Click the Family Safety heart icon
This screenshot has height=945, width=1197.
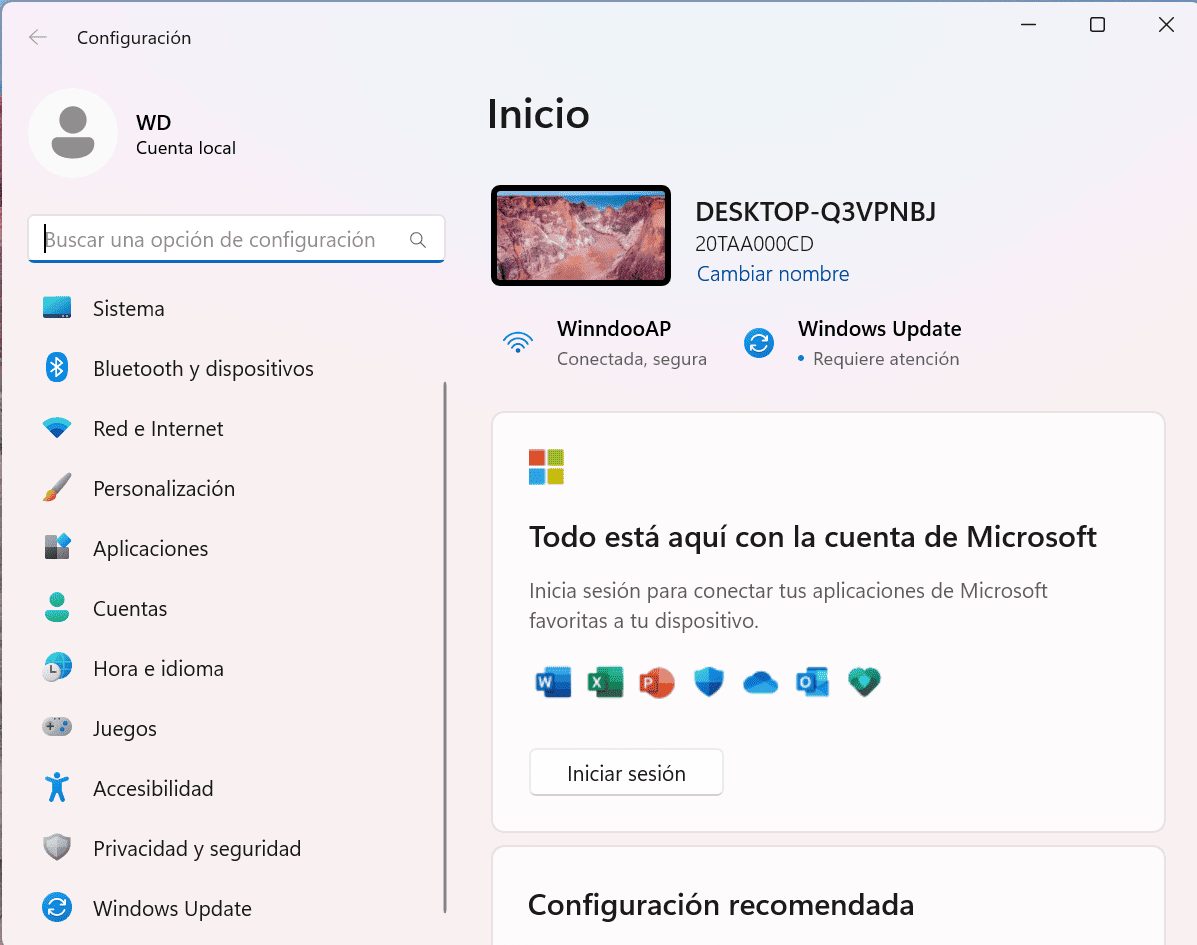pyautogui.click(x=864, y=682)
